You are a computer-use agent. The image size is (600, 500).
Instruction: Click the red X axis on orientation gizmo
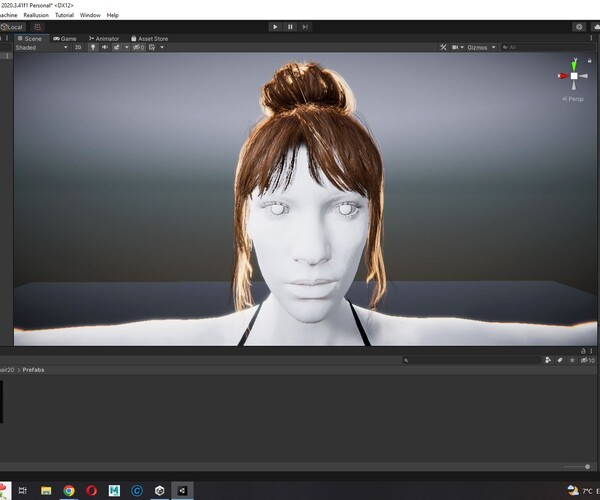click(x=563, y=76)
